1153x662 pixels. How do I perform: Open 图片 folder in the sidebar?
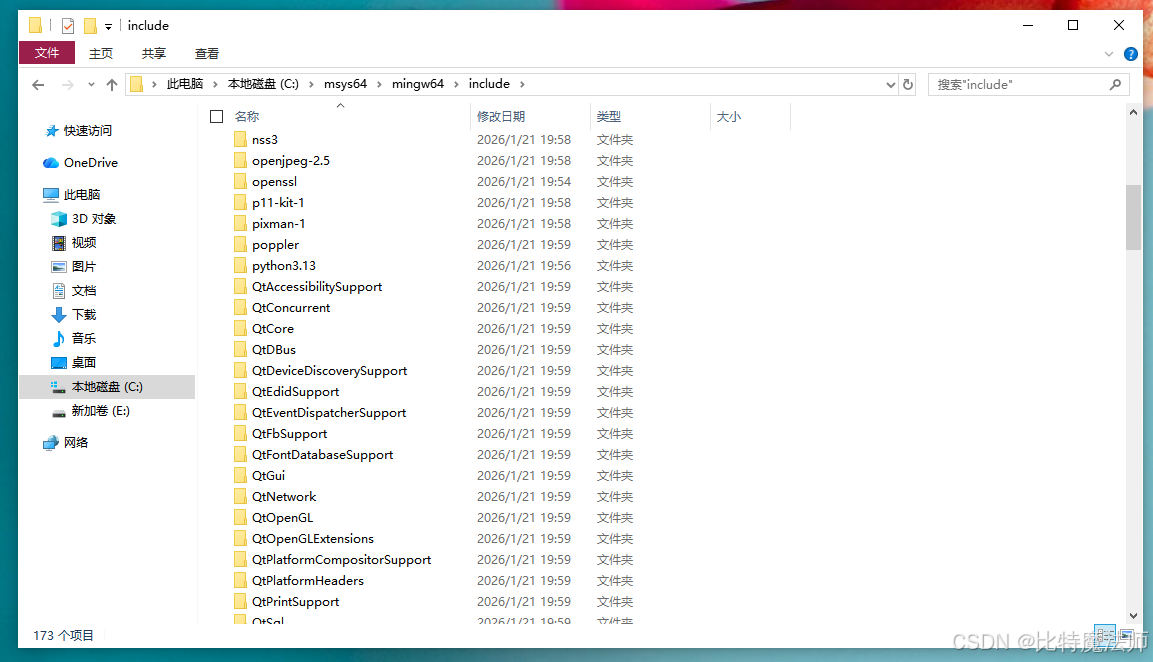[84, 266]
